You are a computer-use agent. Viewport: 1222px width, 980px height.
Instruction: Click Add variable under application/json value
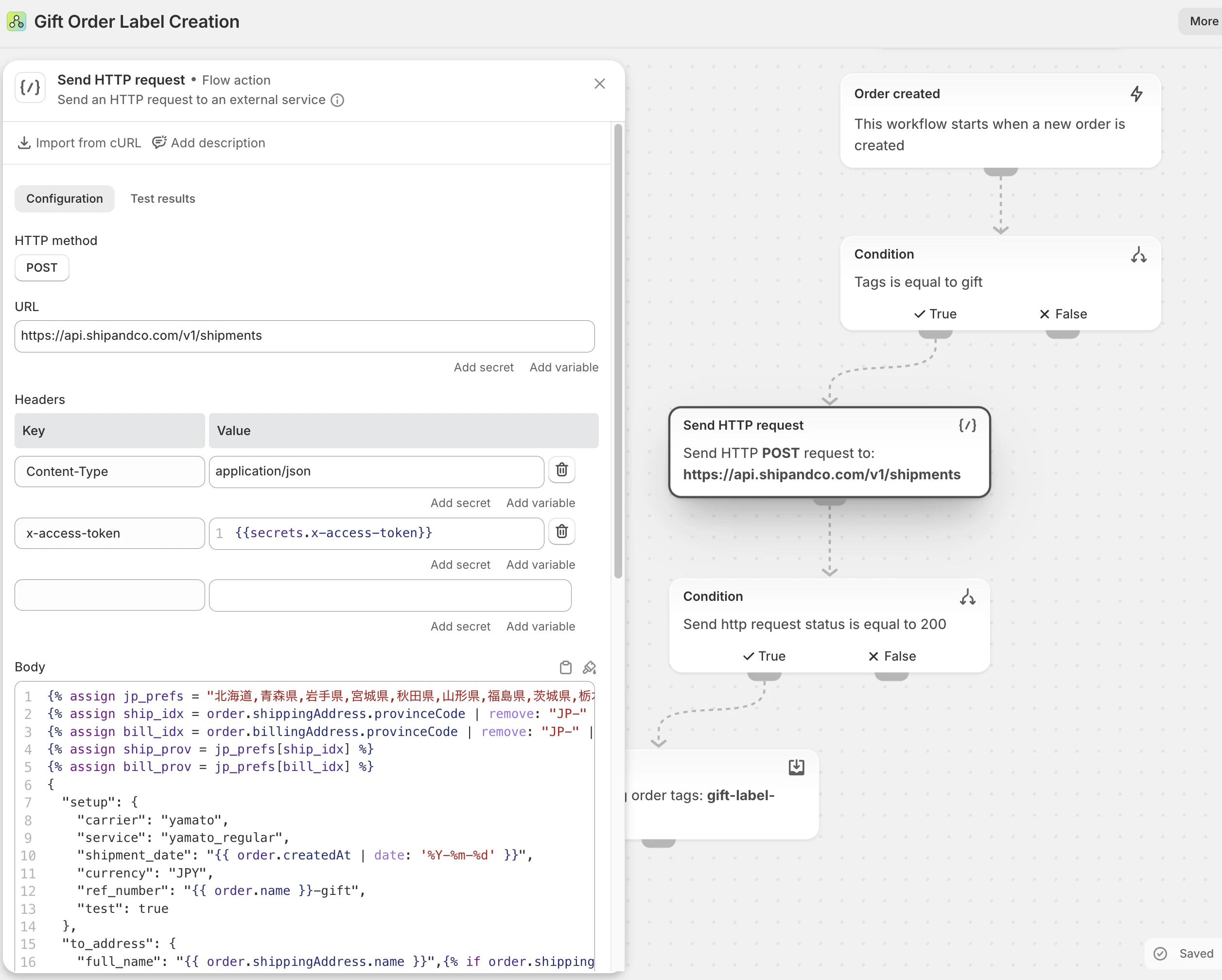coord(541,503)
